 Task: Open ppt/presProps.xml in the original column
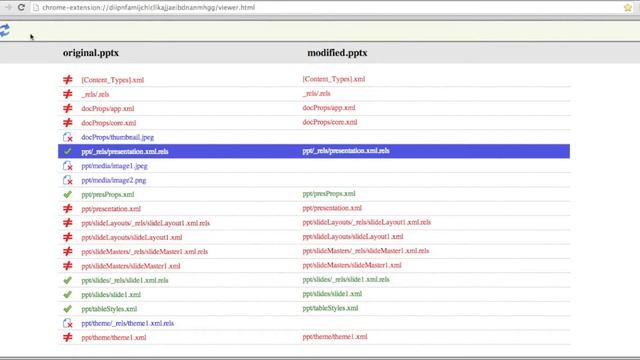point(108,195)
